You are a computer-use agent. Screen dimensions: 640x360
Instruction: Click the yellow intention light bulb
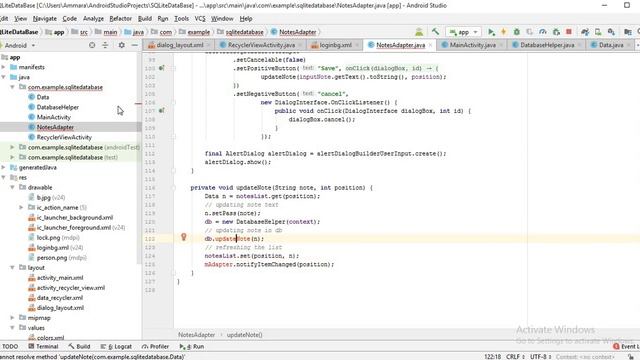pyautogui.click(x=184, y=237)
